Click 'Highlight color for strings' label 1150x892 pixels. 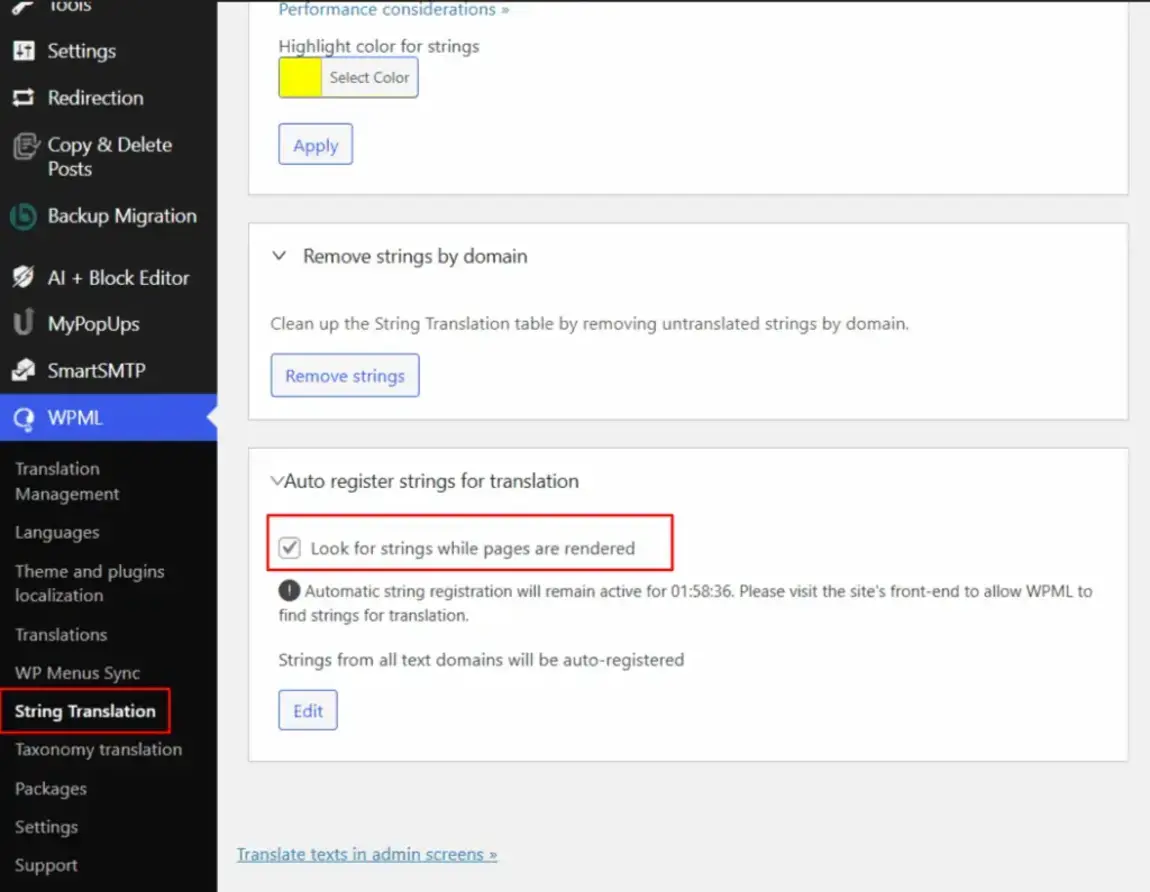pos(378,46)
